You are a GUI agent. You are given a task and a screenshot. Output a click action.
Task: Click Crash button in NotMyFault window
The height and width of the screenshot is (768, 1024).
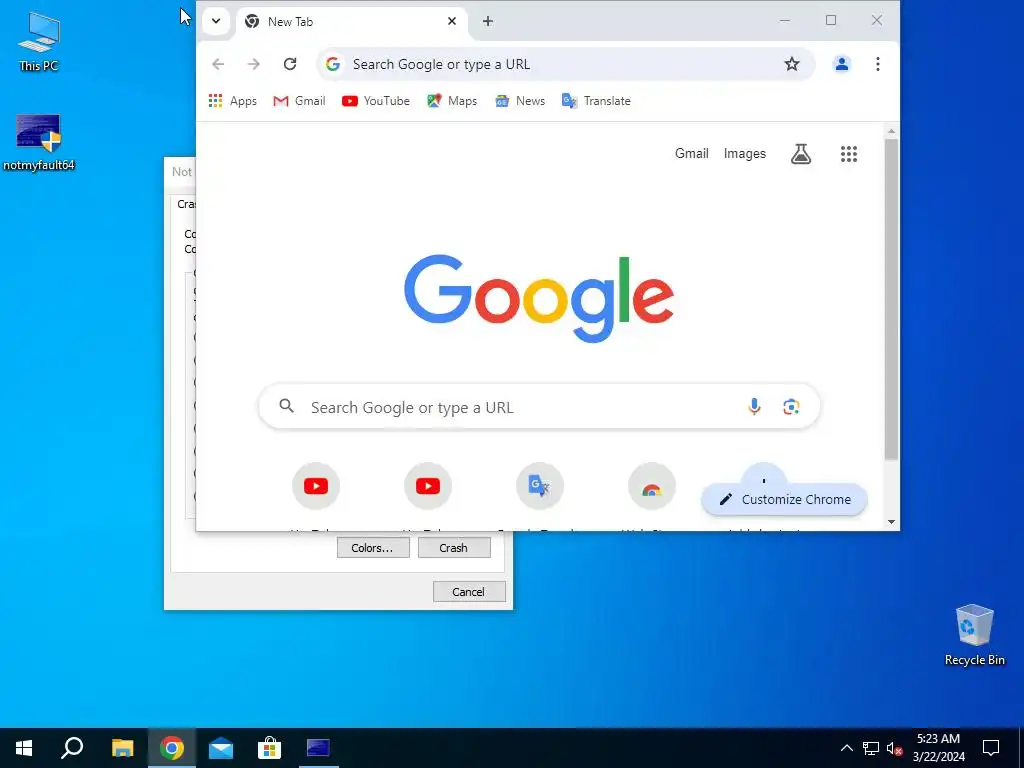(454, 548)
